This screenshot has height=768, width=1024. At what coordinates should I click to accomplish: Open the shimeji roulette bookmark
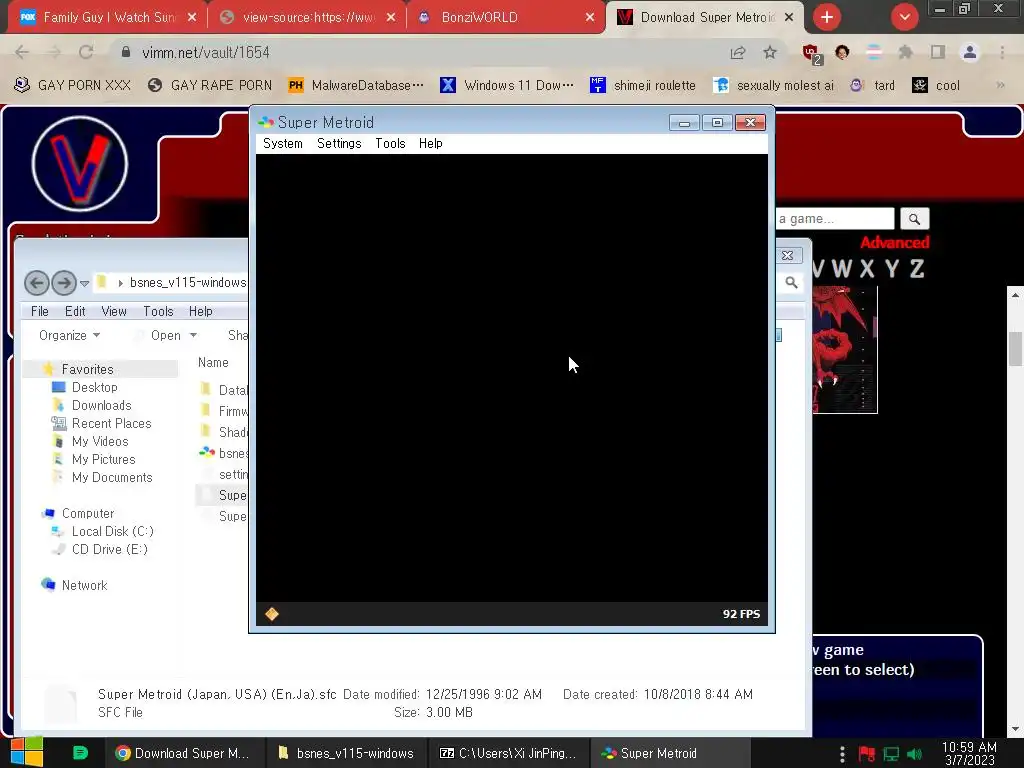pos(643,86)
